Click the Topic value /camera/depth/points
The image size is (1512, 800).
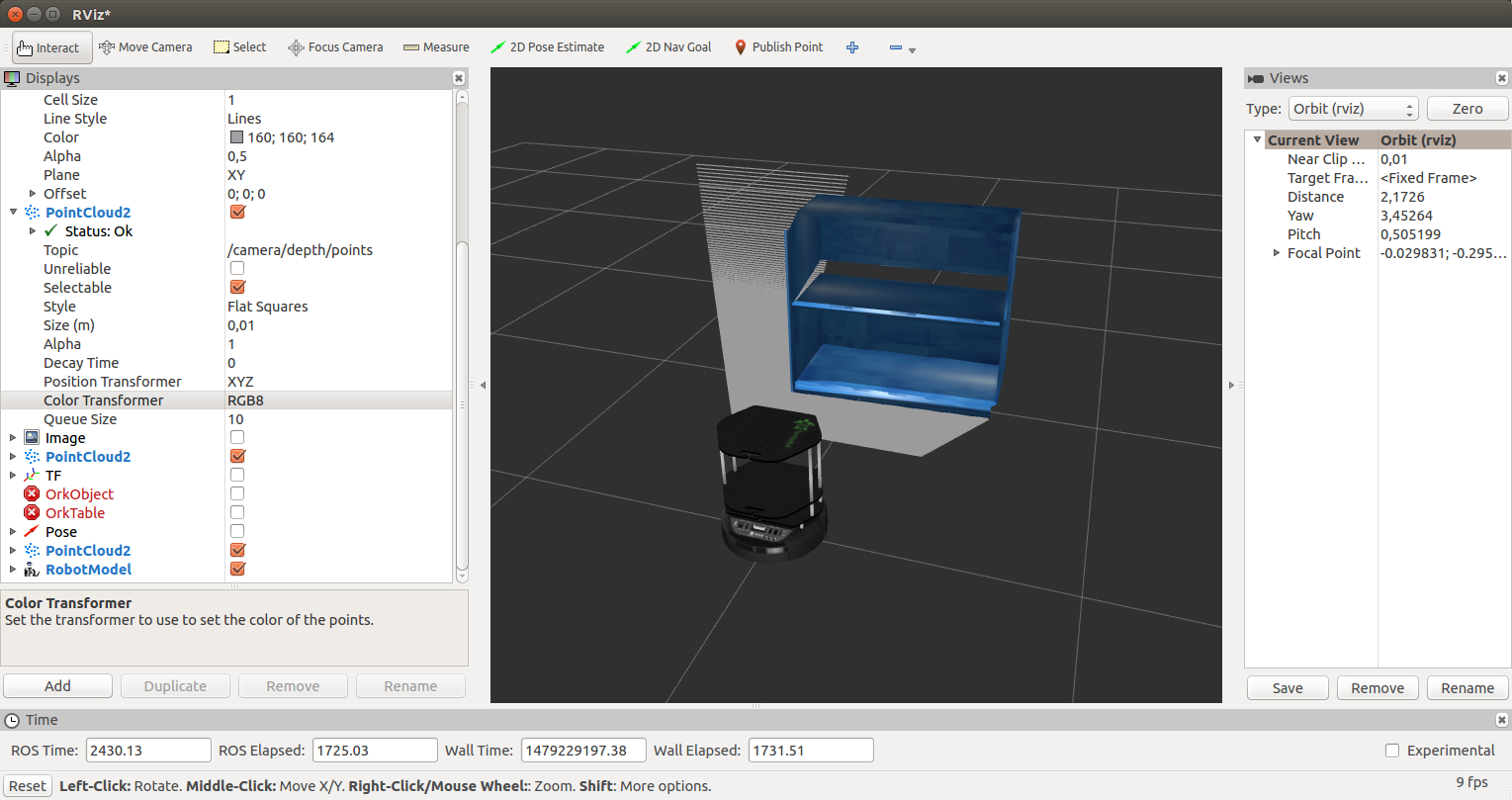click(x=300, y=250)
